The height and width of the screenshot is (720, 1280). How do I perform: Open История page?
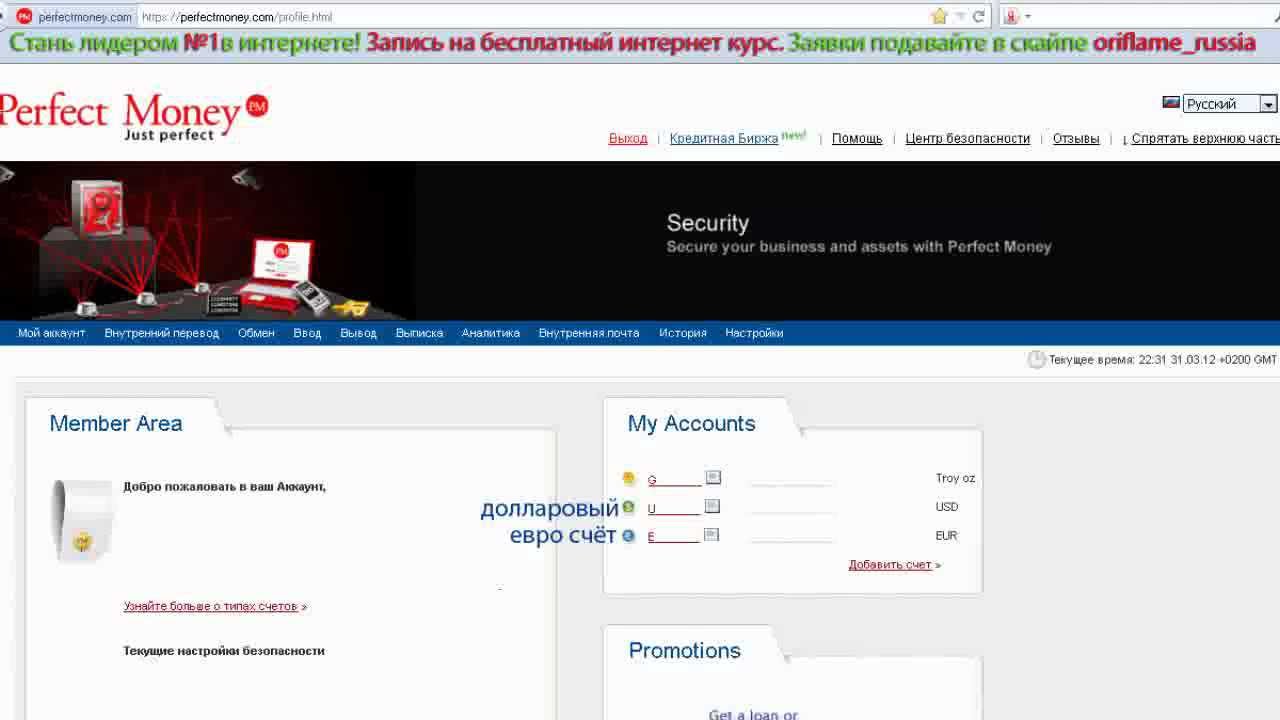pos(683,333)
